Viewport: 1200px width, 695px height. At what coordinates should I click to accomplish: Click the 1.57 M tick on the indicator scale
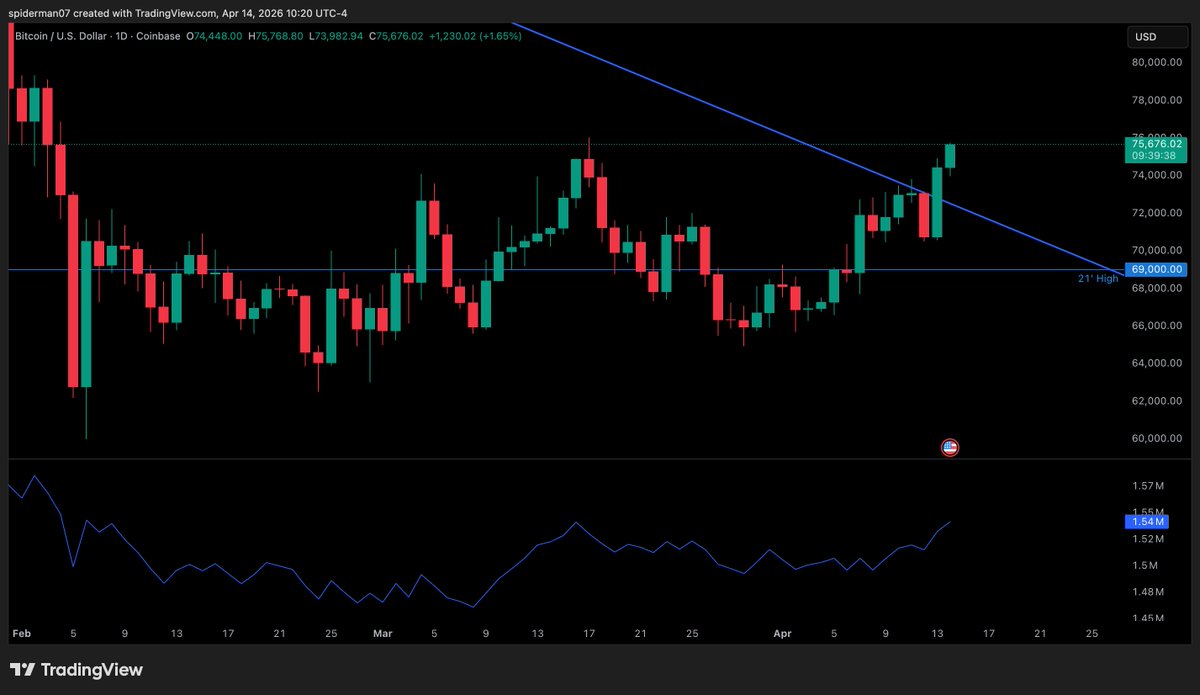[1147, 486]
